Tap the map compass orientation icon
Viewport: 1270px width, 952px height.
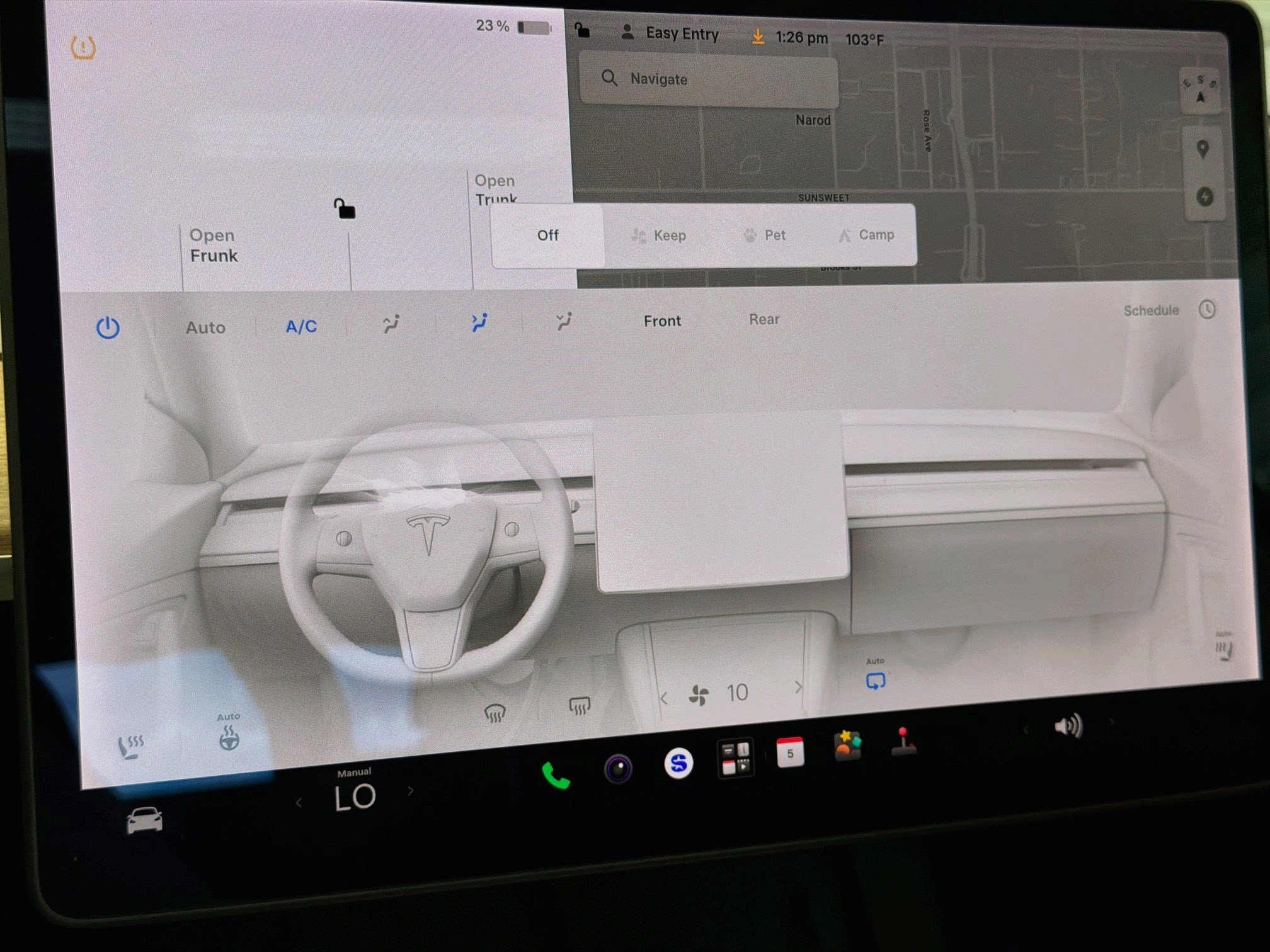[x=1200, y=91]
